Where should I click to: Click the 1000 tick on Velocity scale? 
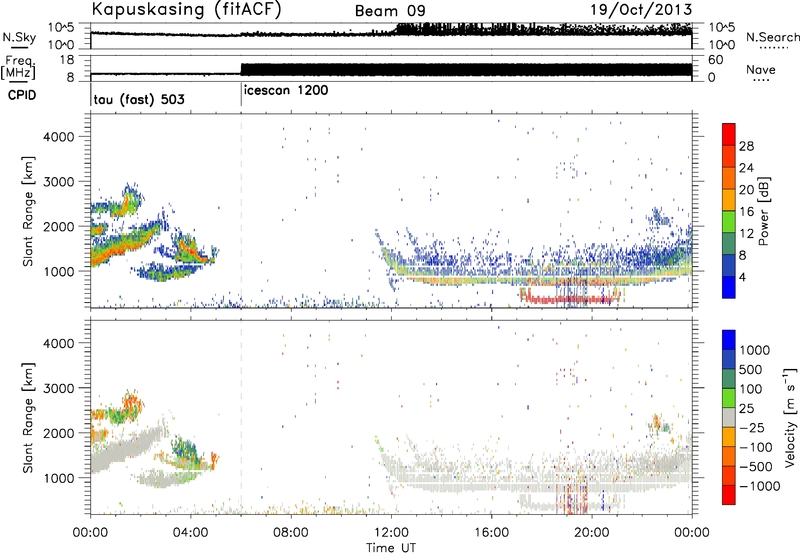click(x=754, y=350)
